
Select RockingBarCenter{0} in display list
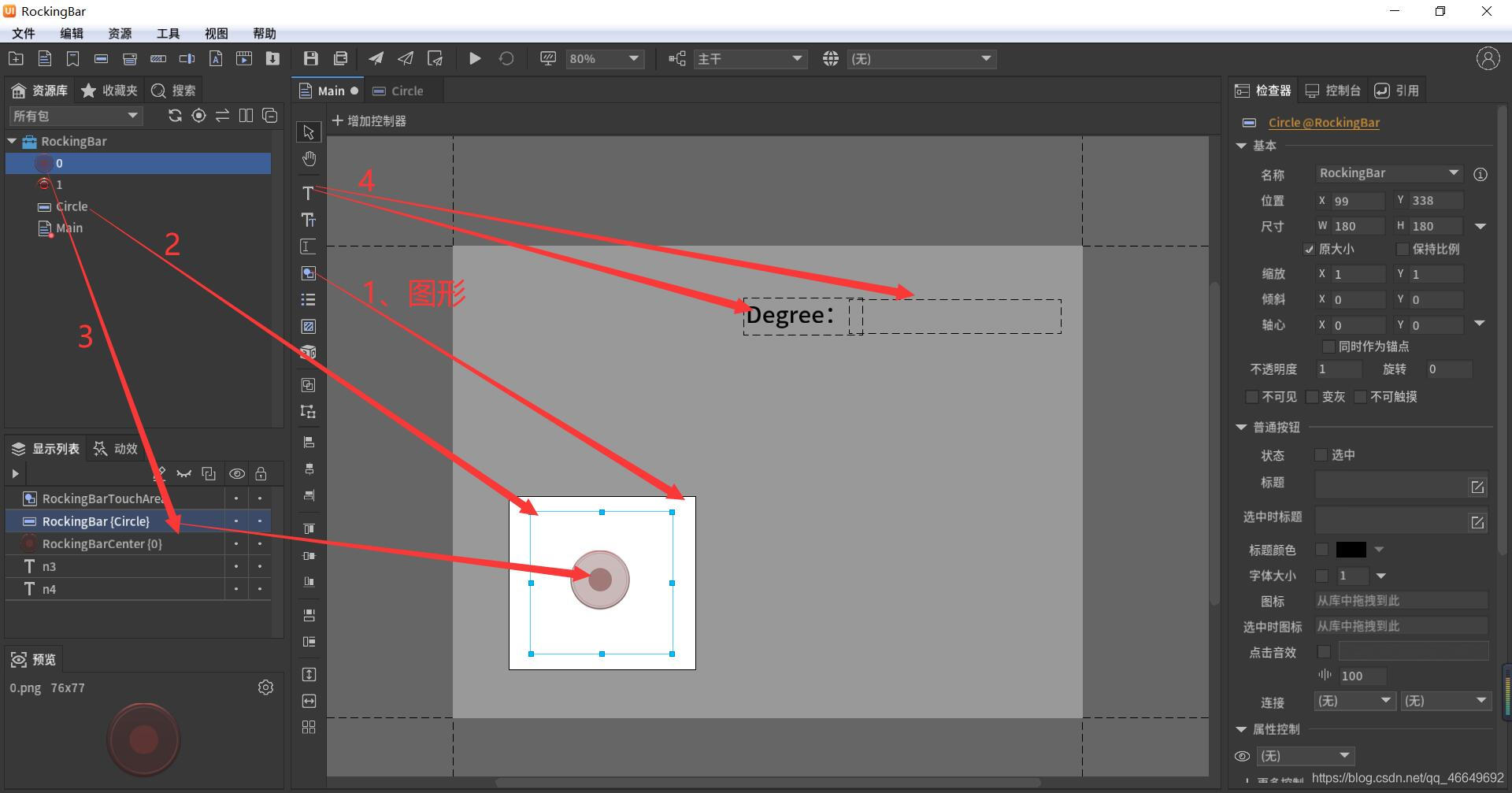pyautogui.click(x=139, y=543)
